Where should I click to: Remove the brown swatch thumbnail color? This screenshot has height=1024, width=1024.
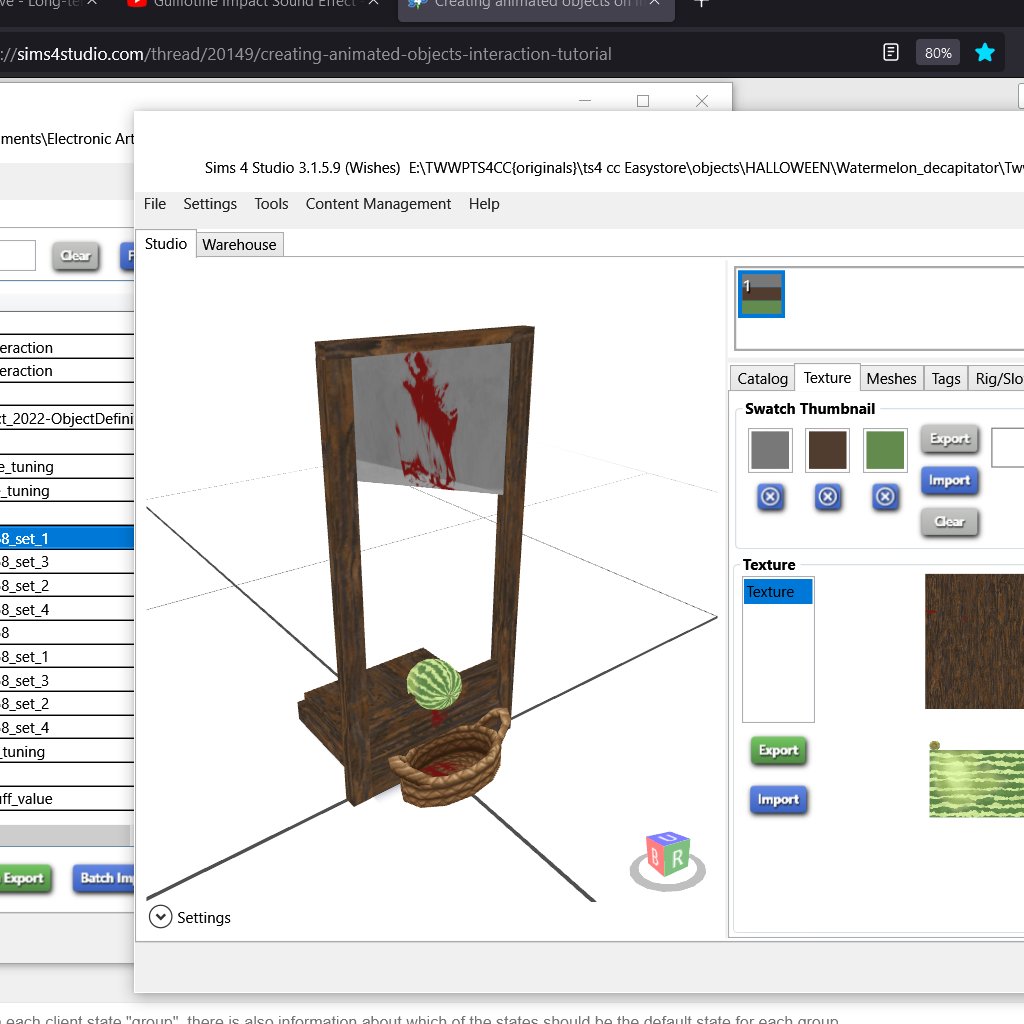[827, 497]
